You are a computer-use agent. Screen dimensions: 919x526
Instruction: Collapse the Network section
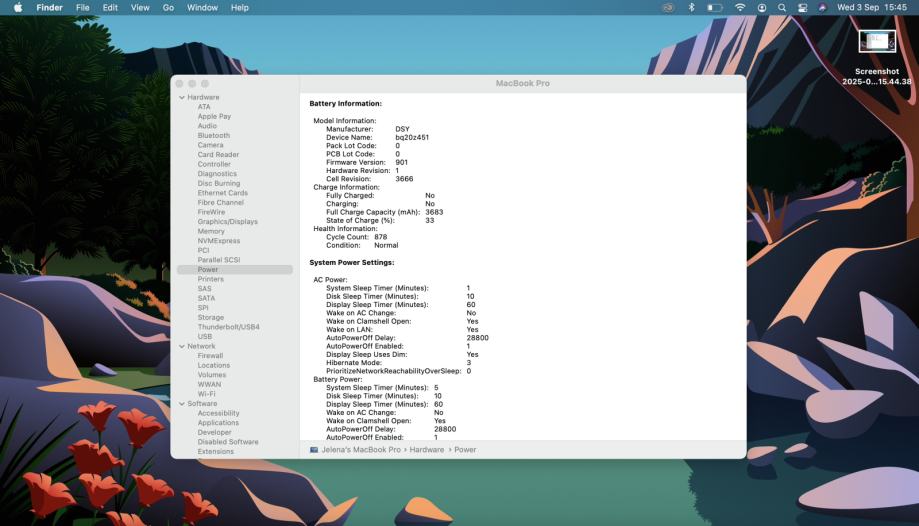181,346
